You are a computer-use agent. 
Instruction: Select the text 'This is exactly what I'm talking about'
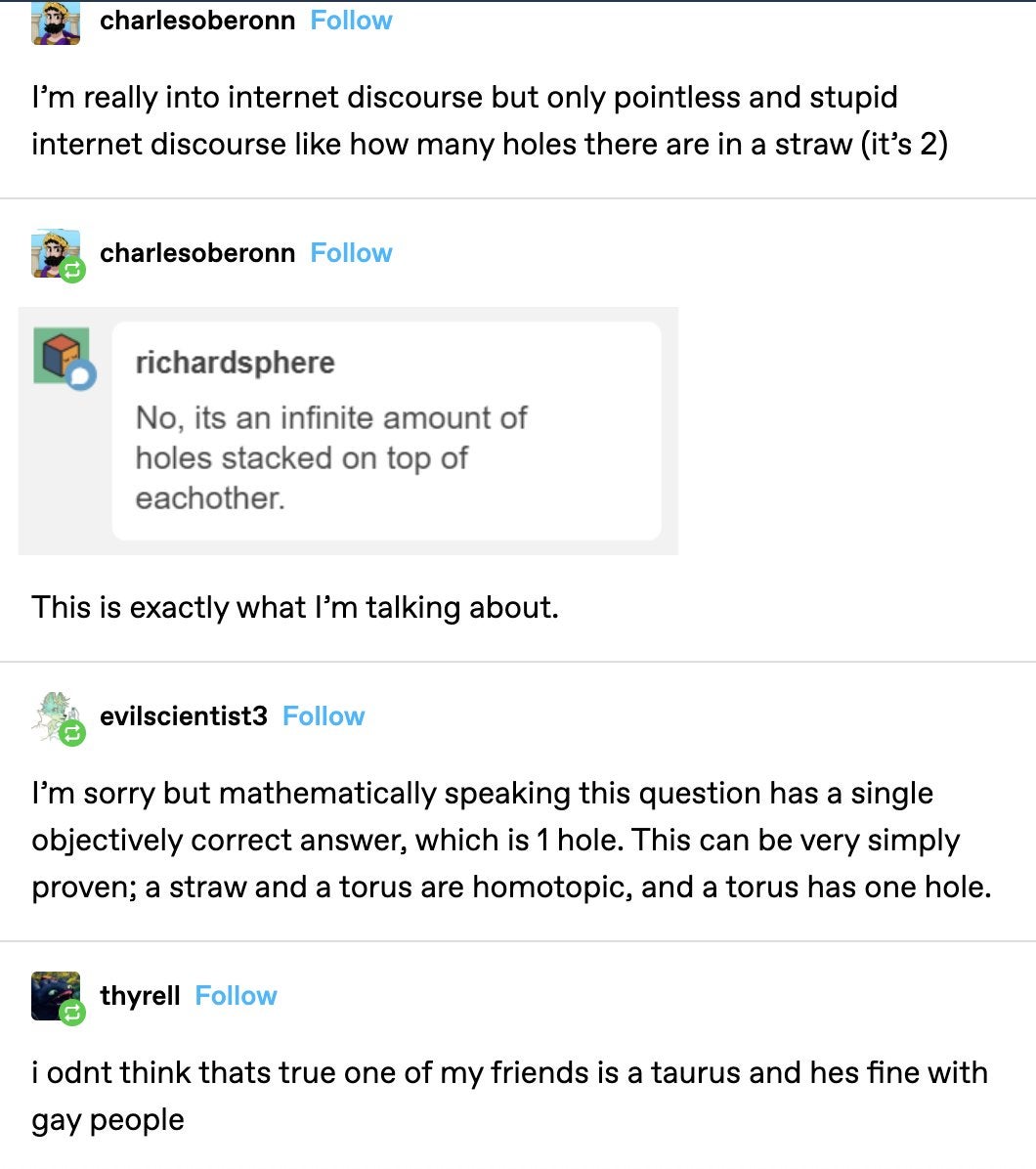[x=293, y=607]
